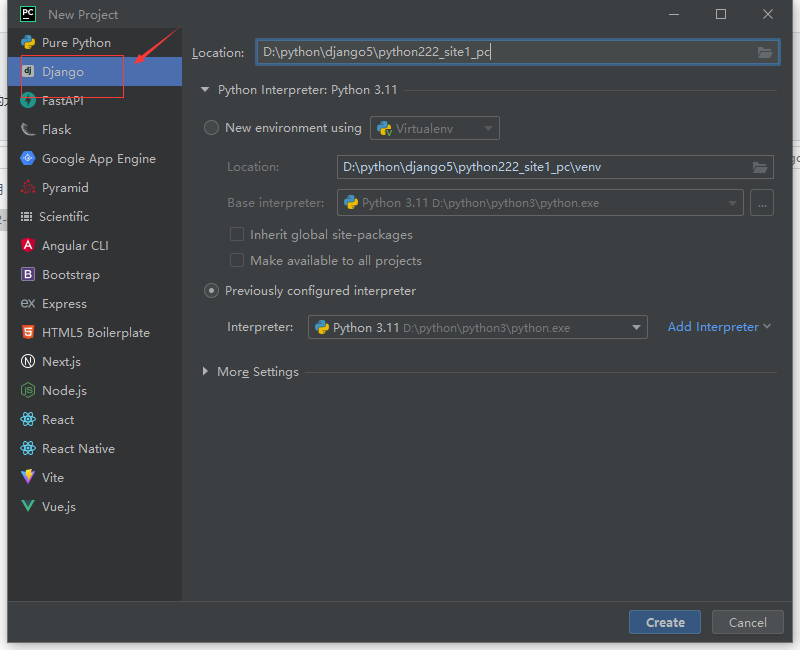Minimize the New Project dialog window
This screenshot has width=800, height=650.
coord(674,14)
